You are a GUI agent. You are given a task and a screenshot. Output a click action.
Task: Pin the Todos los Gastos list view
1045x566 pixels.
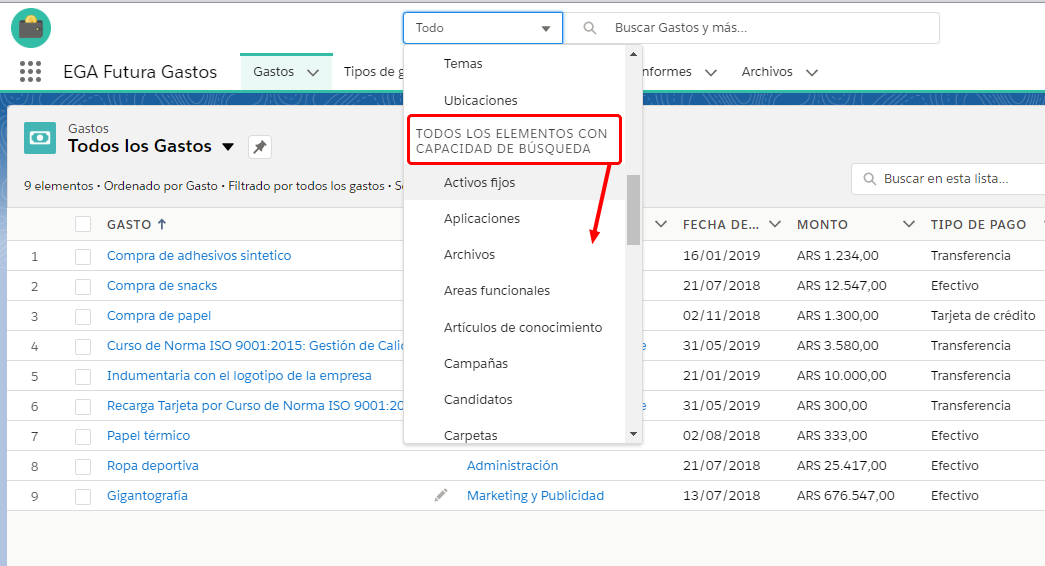tap(260, 147)
